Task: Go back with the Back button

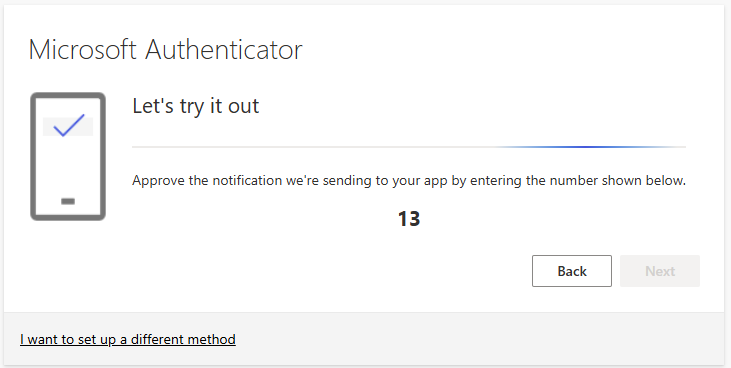Action: tap(572, 271)
